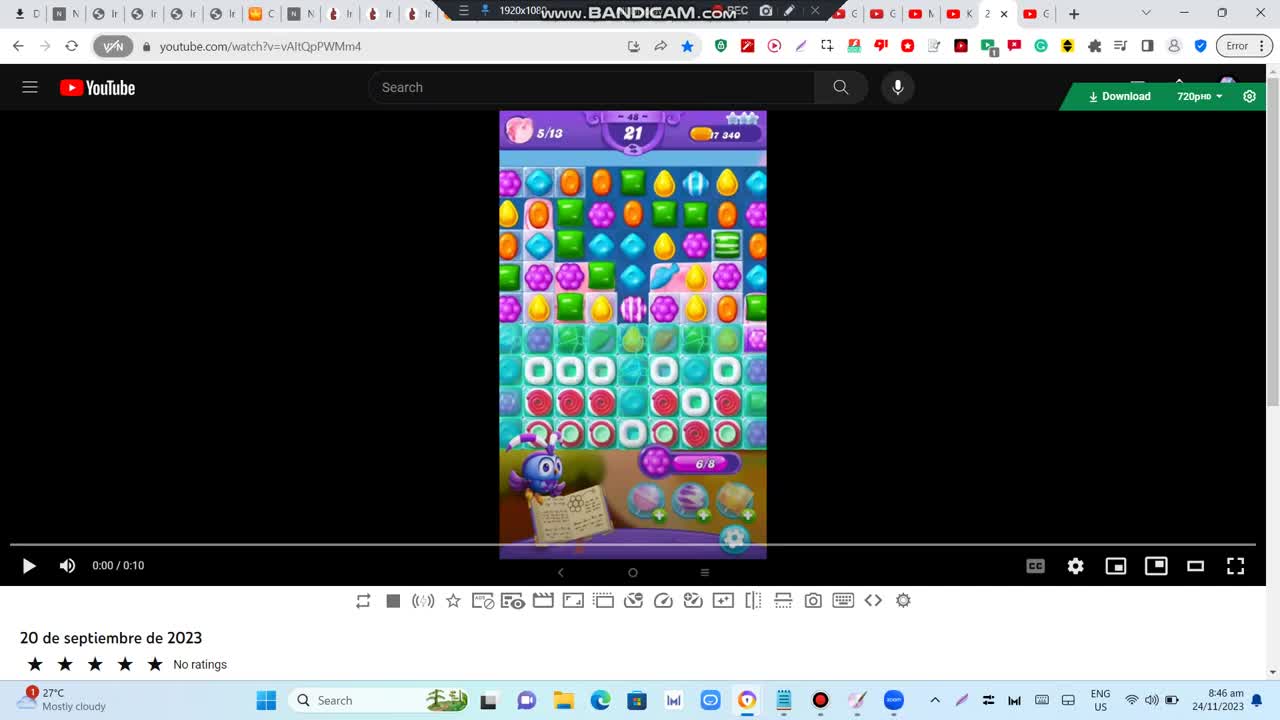1280x720 pixels.
Task: Click the Error update button
Action: 1244,46
